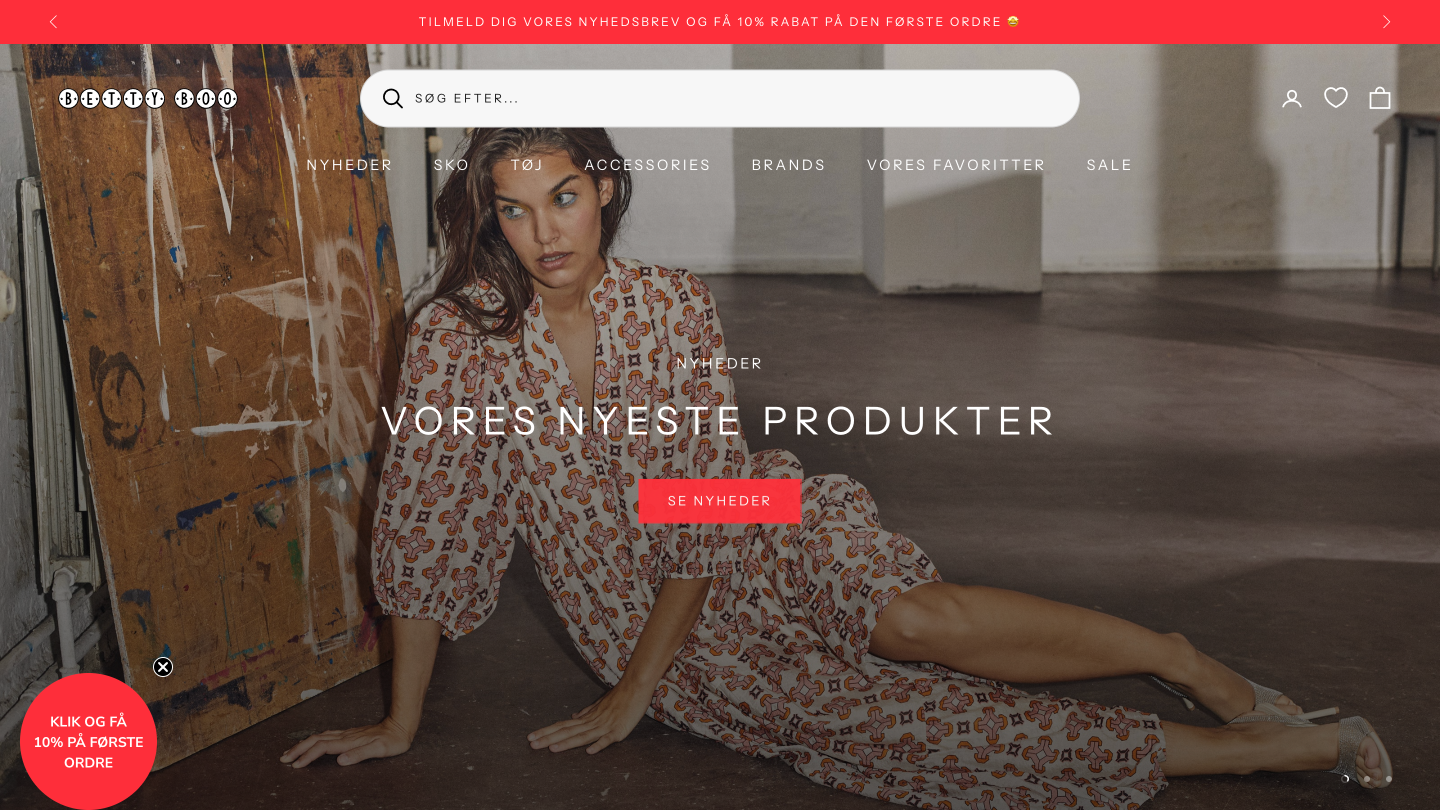Open the user account icon
The image size is (1440, 810).
pos(1292,98)
